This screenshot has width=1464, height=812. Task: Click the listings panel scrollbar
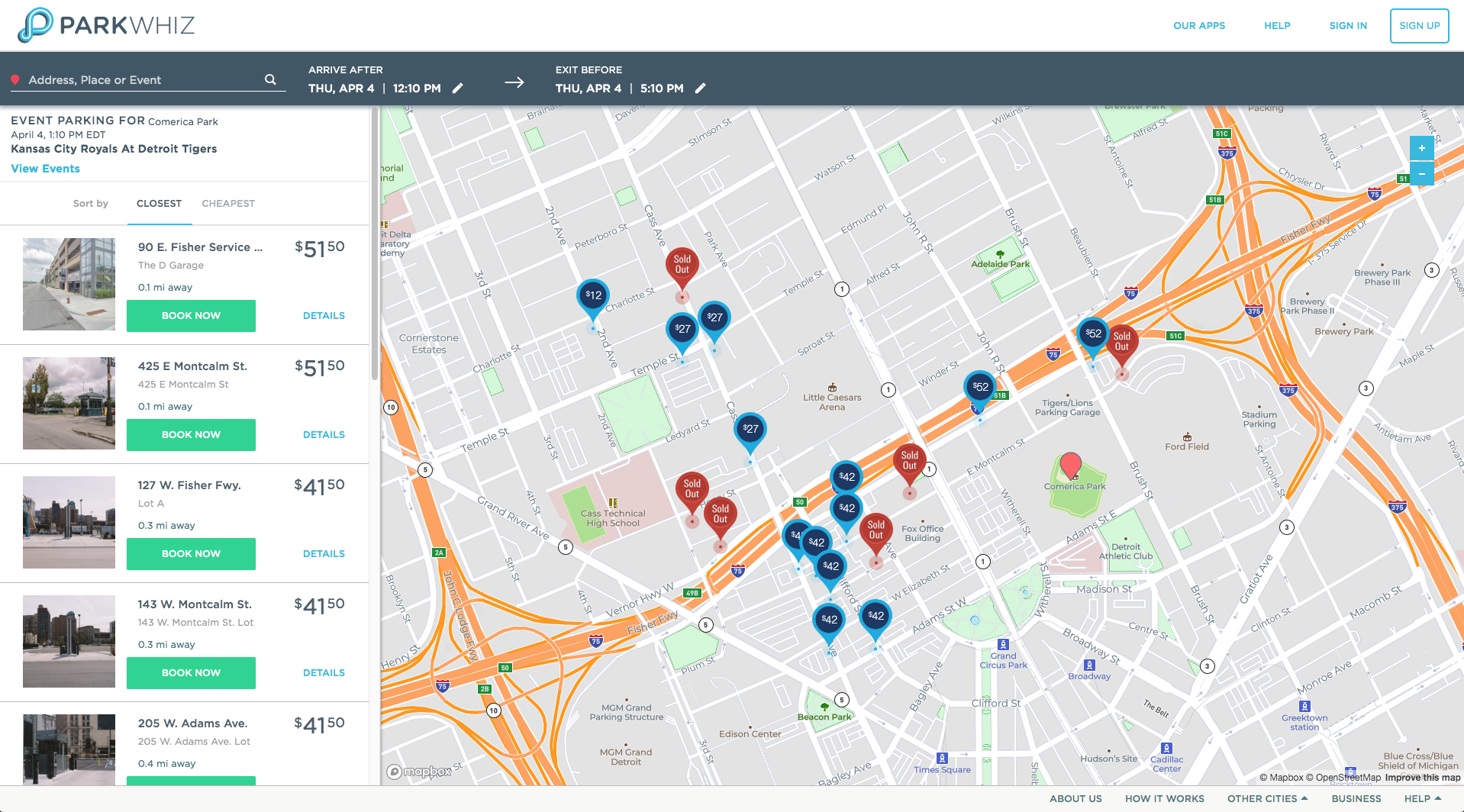pyautogui.click(x=374, y=244)
